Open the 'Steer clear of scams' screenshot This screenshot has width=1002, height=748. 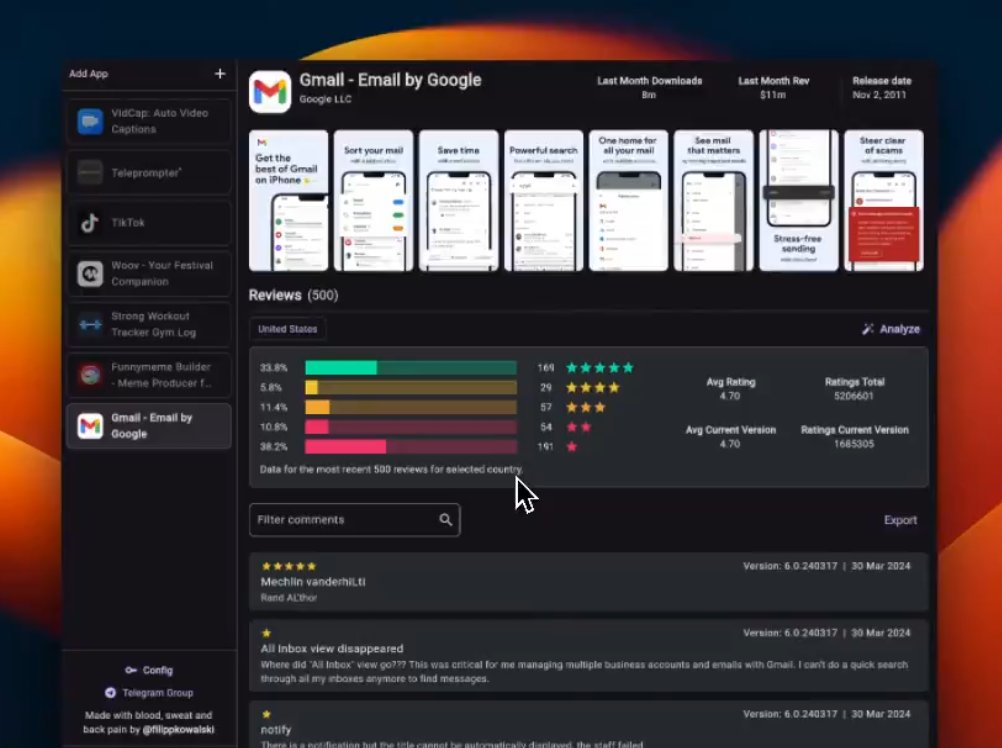tap(883, 201)
